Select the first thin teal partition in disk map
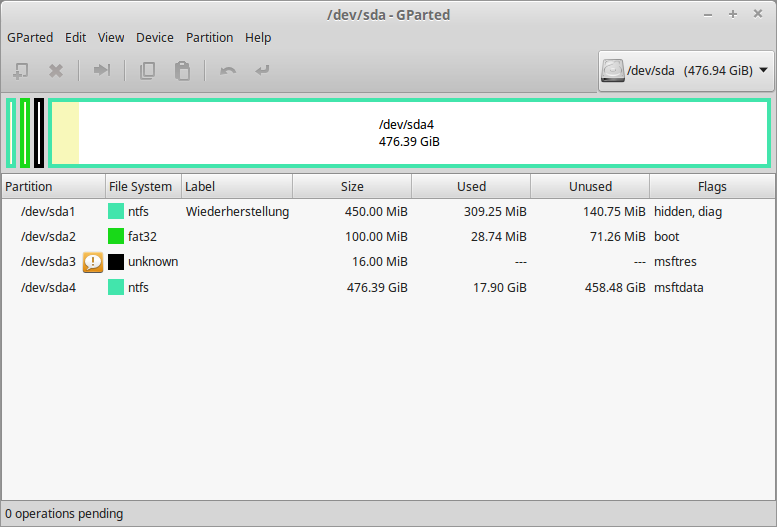The image size is (777, 527). pos(11,133)
